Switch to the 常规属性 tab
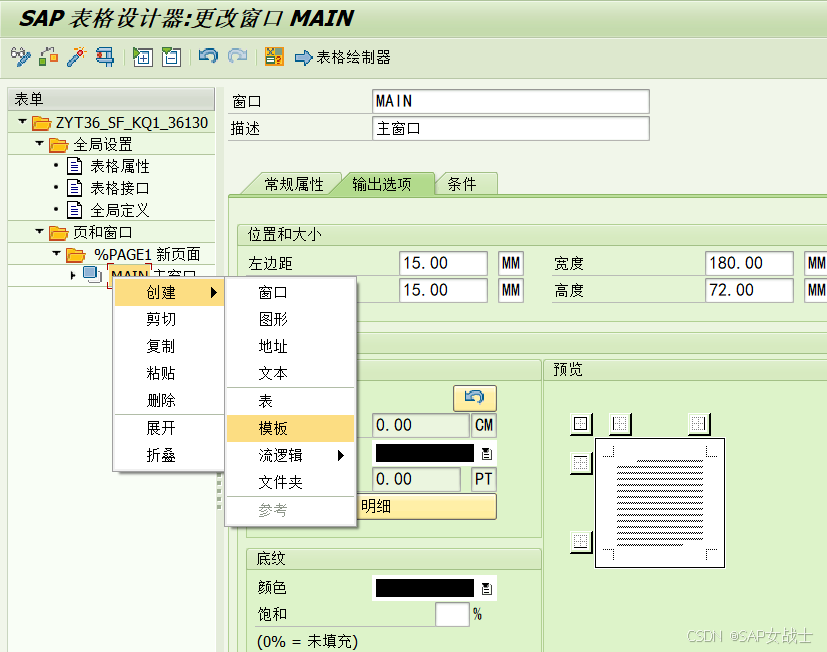827x652 pixels. coord(294,184)
